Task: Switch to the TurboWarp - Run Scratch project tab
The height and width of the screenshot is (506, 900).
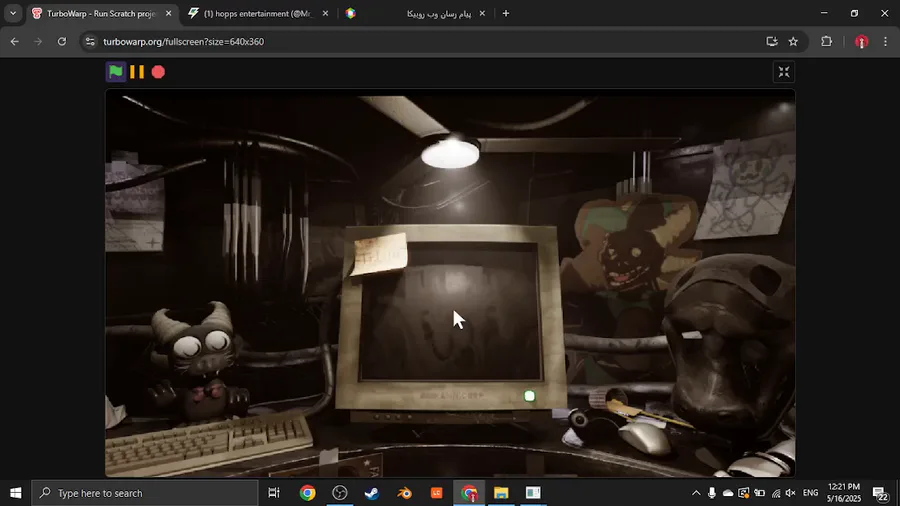Action: [102, 13]
